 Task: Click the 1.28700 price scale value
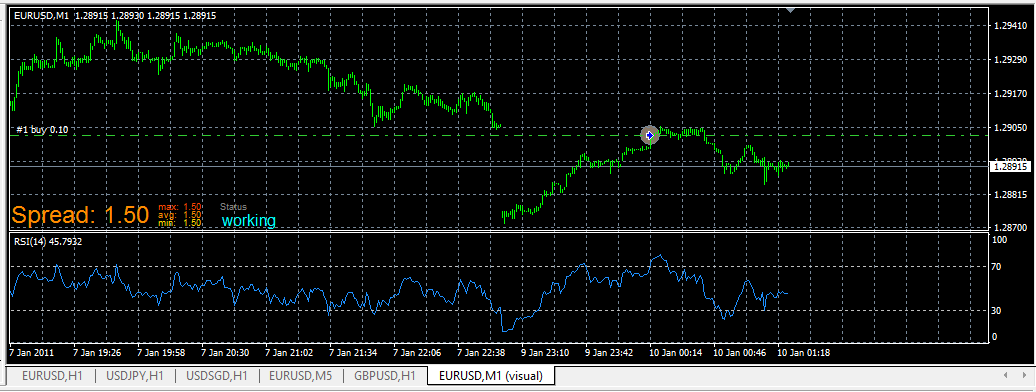point(1010,227)
